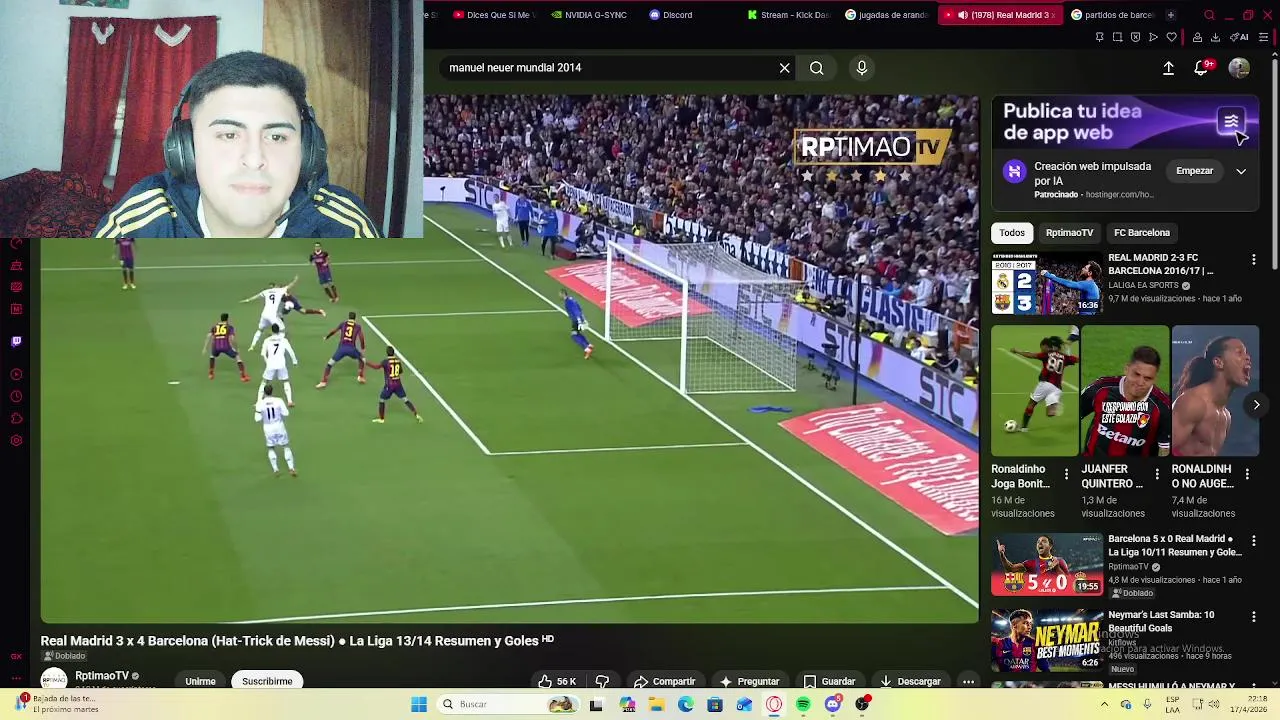The width and height of the screenshot is (1280, 720).
Task: Click the Preguntar button
Action: [749, 681]
